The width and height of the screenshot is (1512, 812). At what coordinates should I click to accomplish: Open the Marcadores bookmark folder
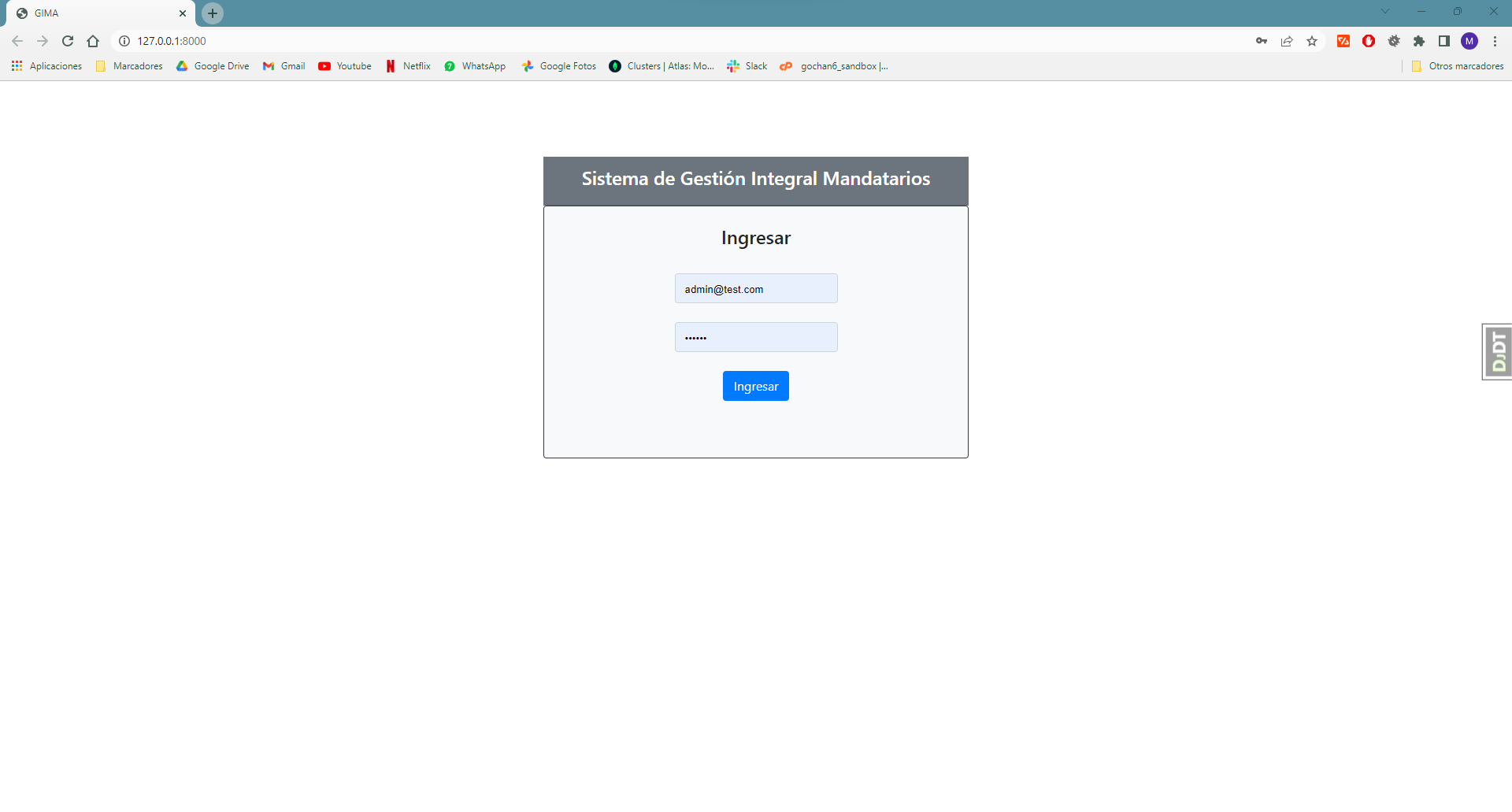(129, 66)
